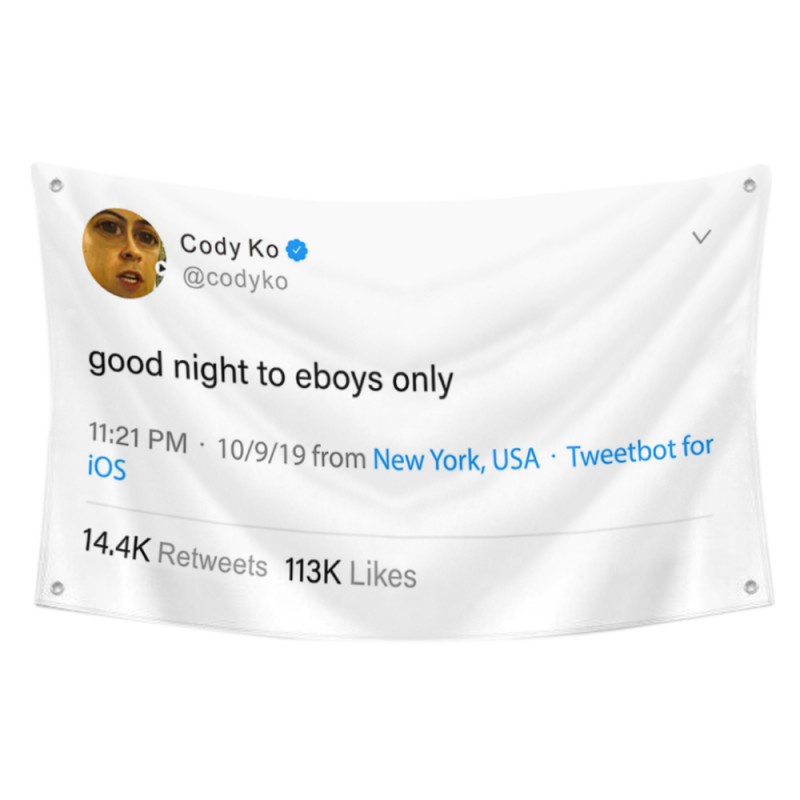The width and height of the screenshot is (800, 800).
Task: View the 14.4K Retweets list
Action: (174, 553)
